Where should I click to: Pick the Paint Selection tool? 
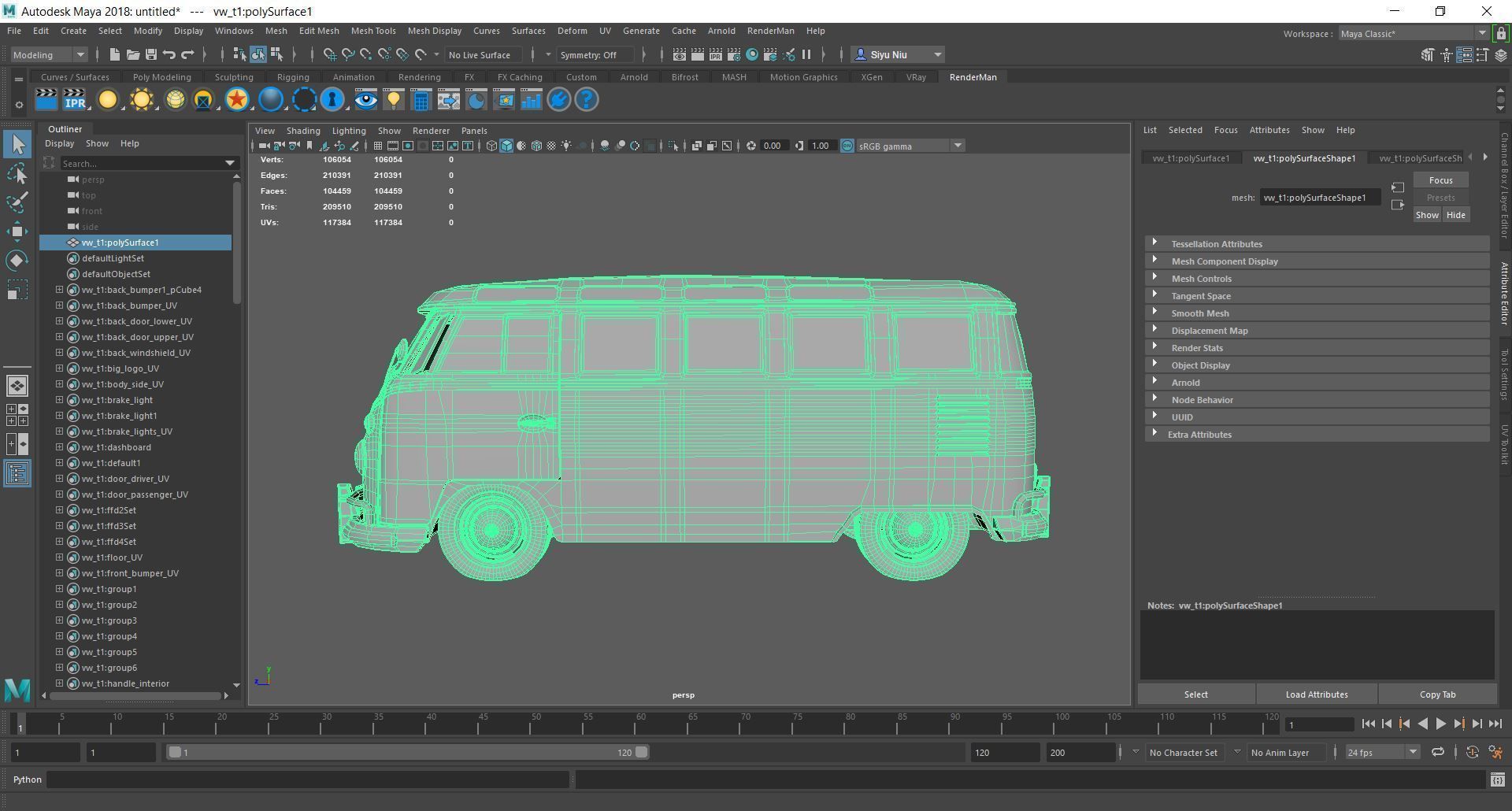tap(17, 202)
